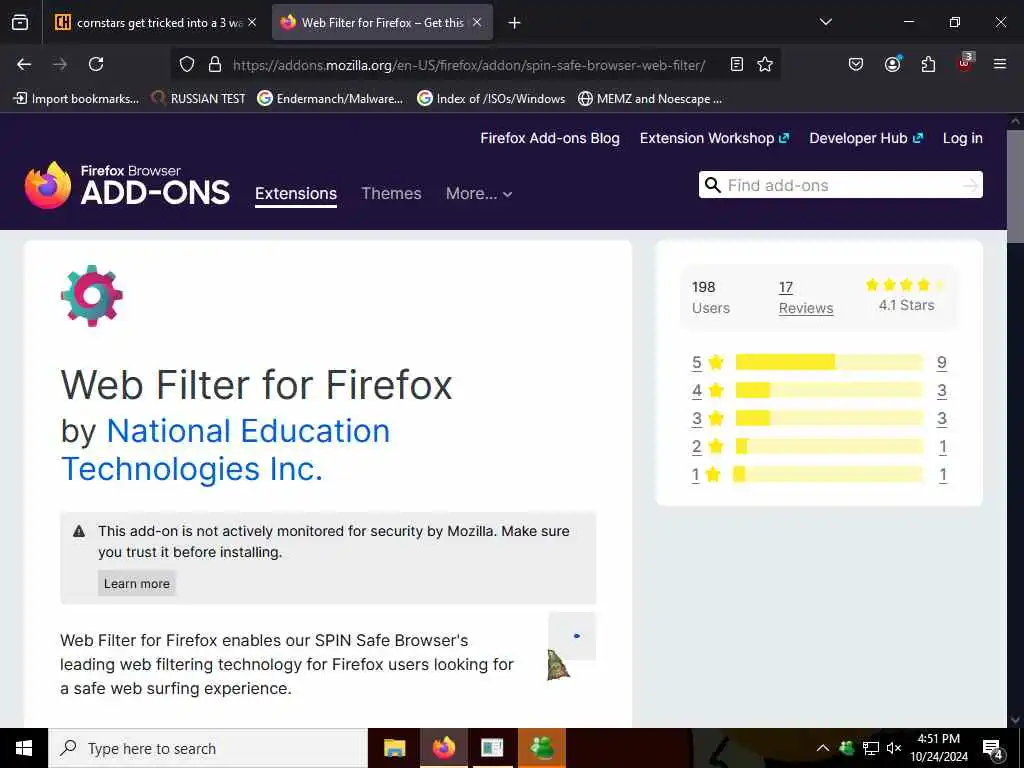The height and width of the screenshot is (768, 1024).
Task: Open the Index of /ISOs/Windows bookmark
Action: [x=491, y=99]
